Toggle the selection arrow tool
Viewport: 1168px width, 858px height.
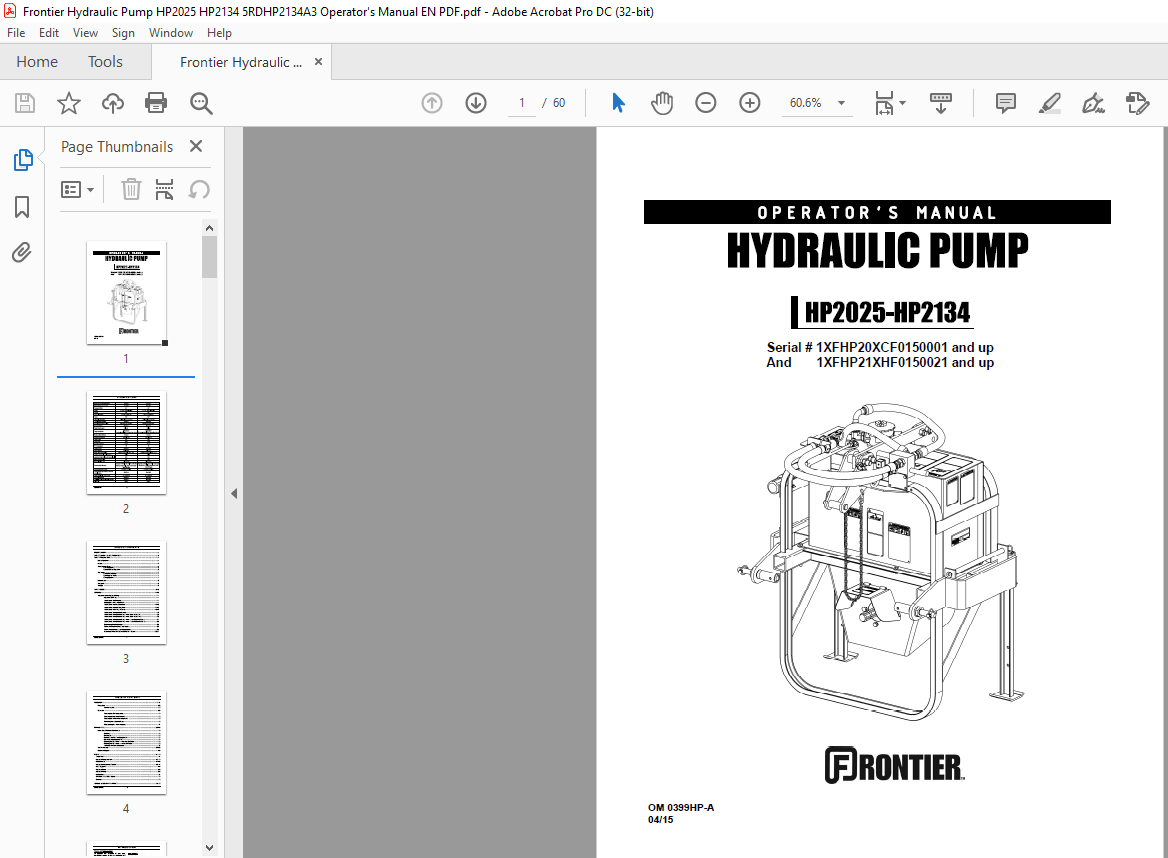pyautogui.click(x=618, y=102)
